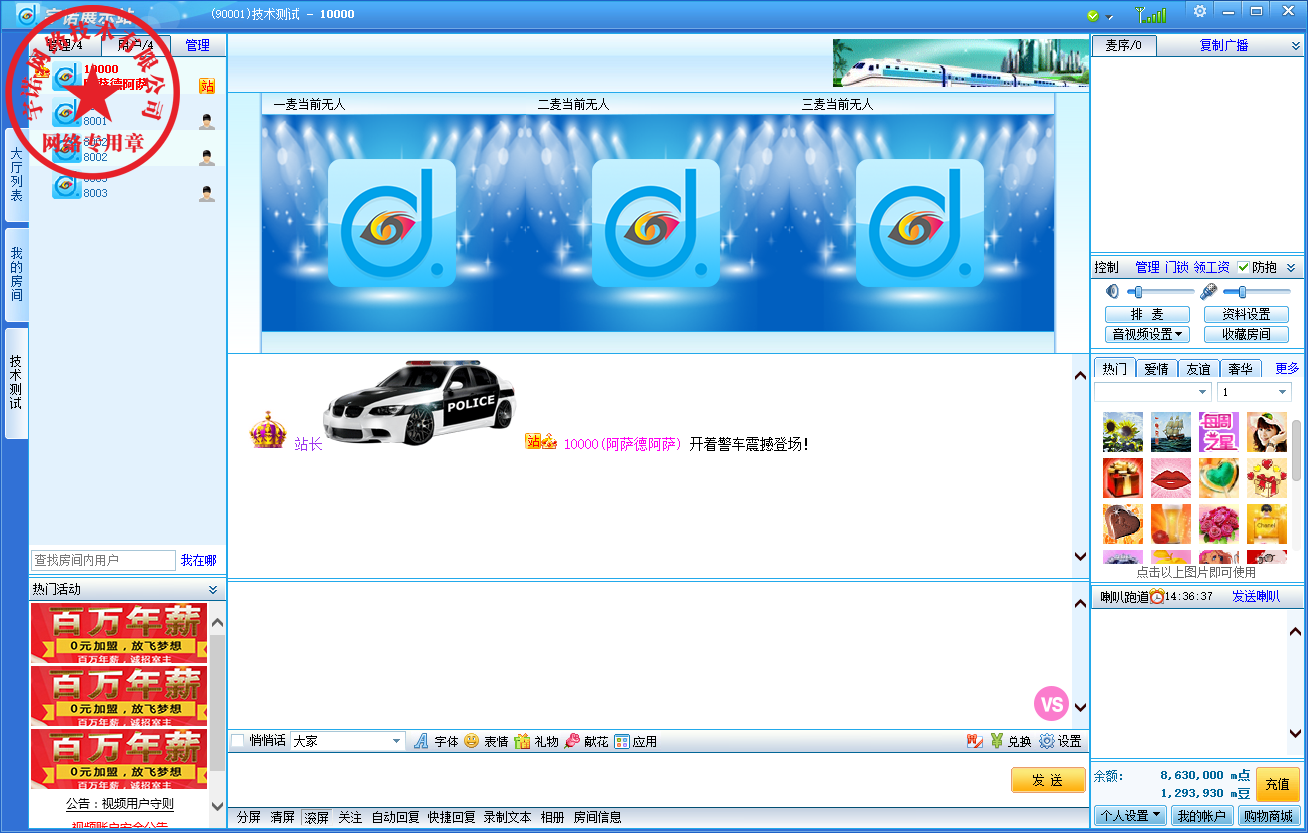
Task: Click in the 查找房间内用户 search field
Action: pos(103,560)
